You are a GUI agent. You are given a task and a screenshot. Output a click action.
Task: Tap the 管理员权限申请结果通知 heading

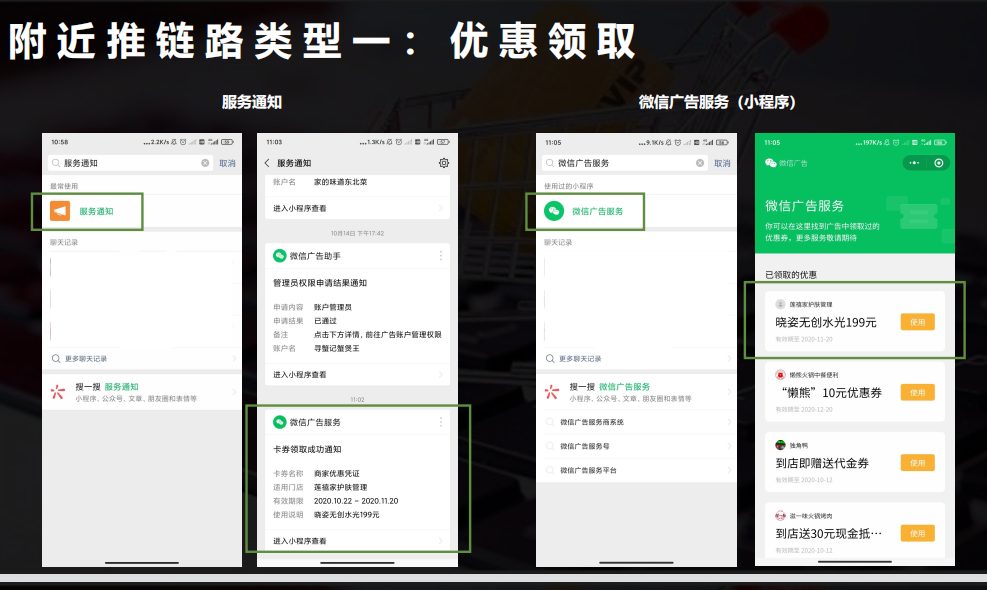tap(320, 283)
